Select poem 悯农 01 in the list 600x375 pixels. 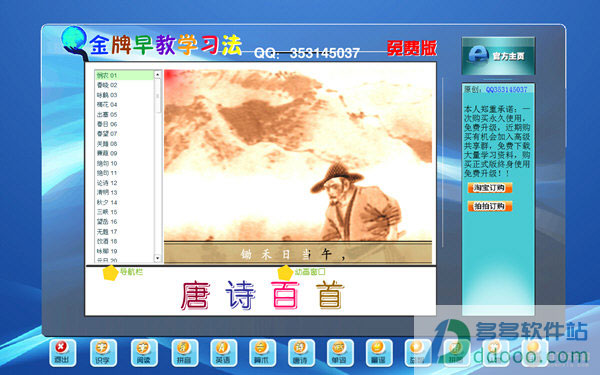tap(124, 75)
